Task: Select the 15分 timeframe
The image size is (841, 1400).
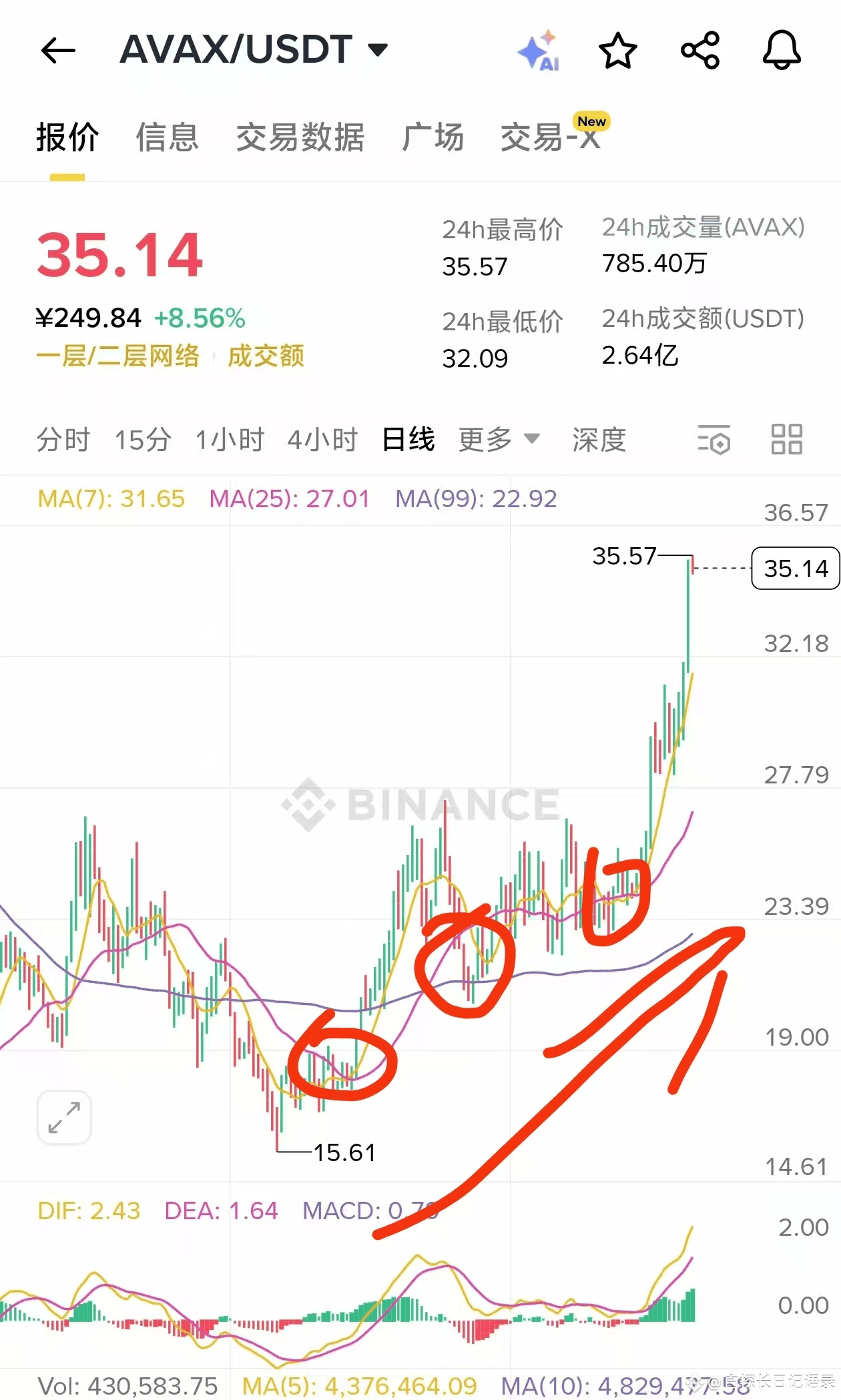Action: click(x=143, y=440)
